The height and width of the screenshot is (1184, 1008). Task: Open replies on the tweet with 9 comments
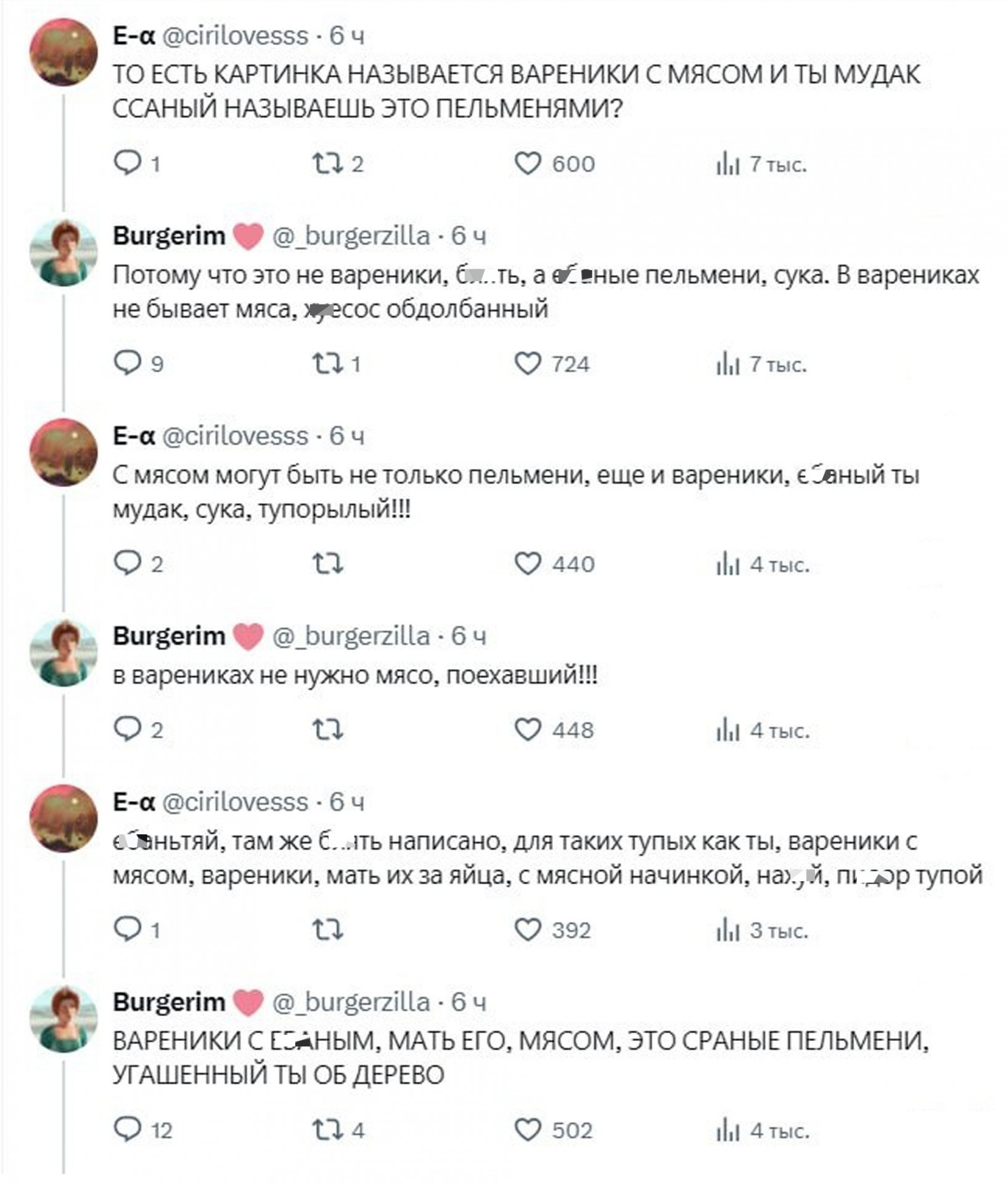(x=128, y=363)
